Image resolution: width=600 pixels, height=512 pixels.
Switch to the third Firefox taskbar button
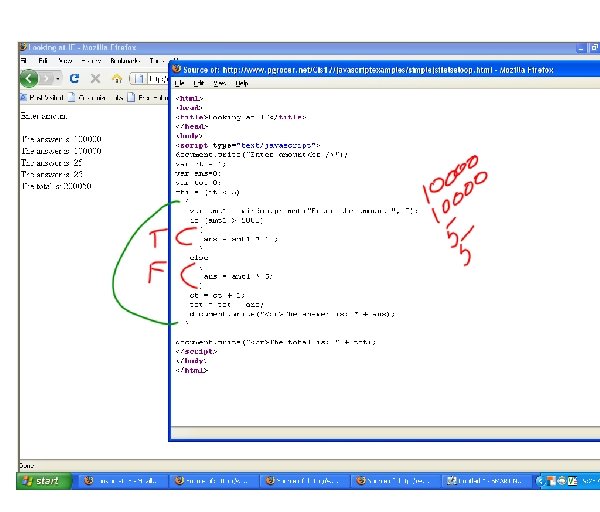pos(306,481)
